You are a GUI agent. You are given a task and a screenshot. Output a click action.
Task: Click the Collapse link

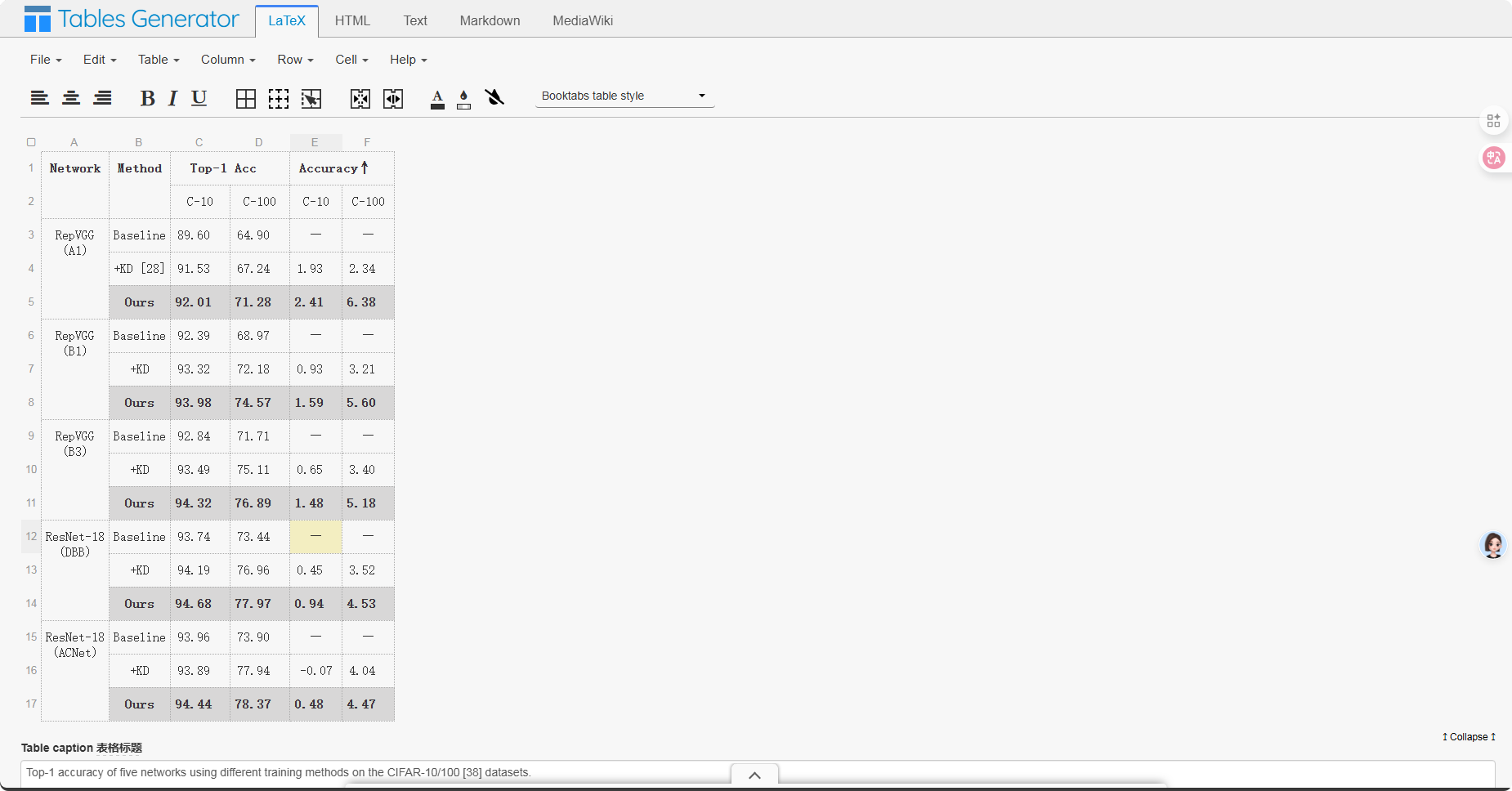(1469, 737)
